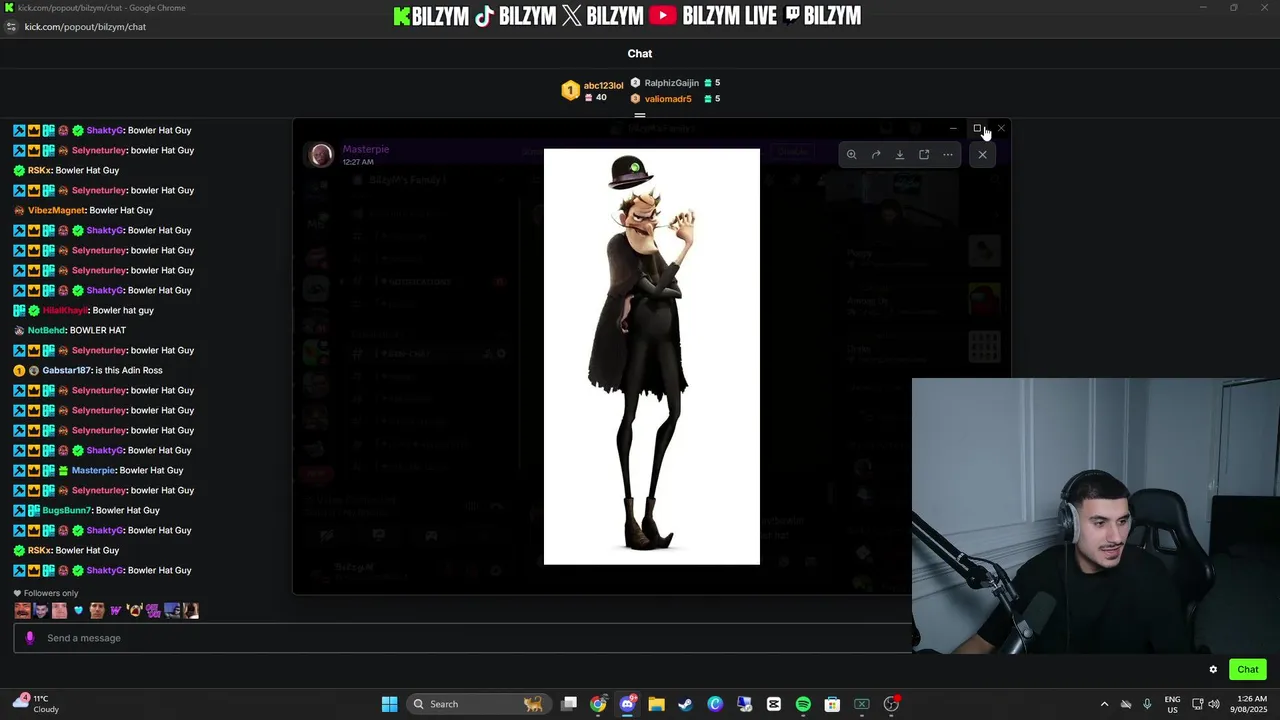Viewport: 1280px width, 720px height.
Task: Click username BugsBunn7 in chat
Action: coord(67,510)
